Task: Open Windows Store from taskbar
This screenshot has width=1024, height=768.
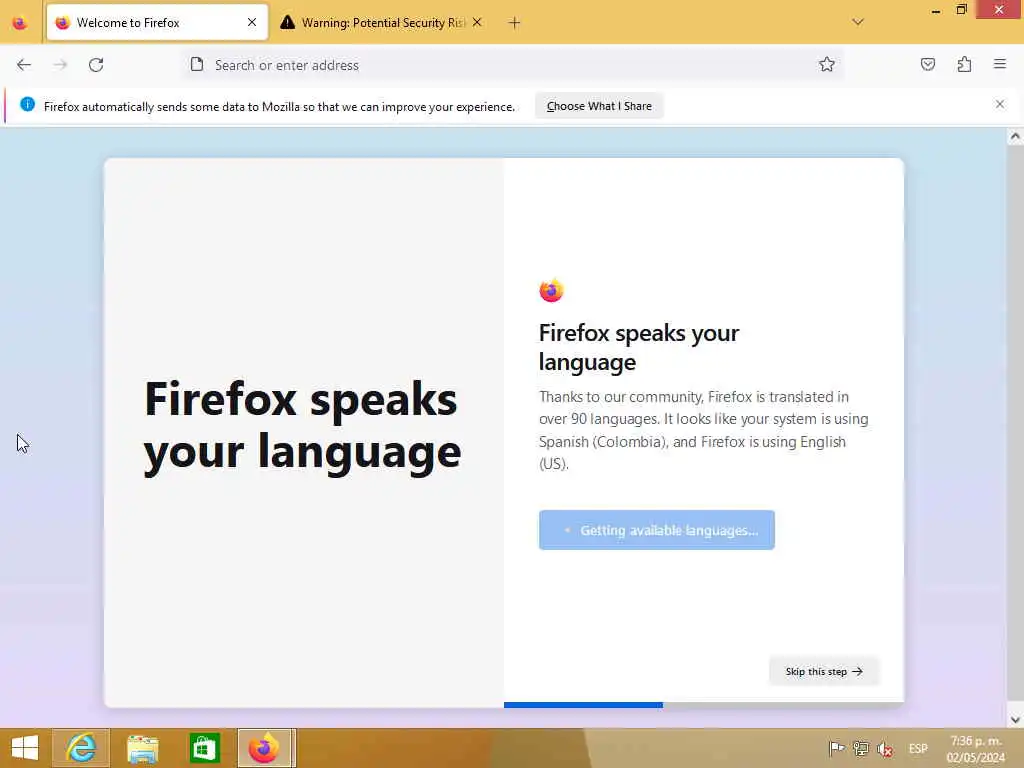Action: pyautogui.click(x=204, y=748)
